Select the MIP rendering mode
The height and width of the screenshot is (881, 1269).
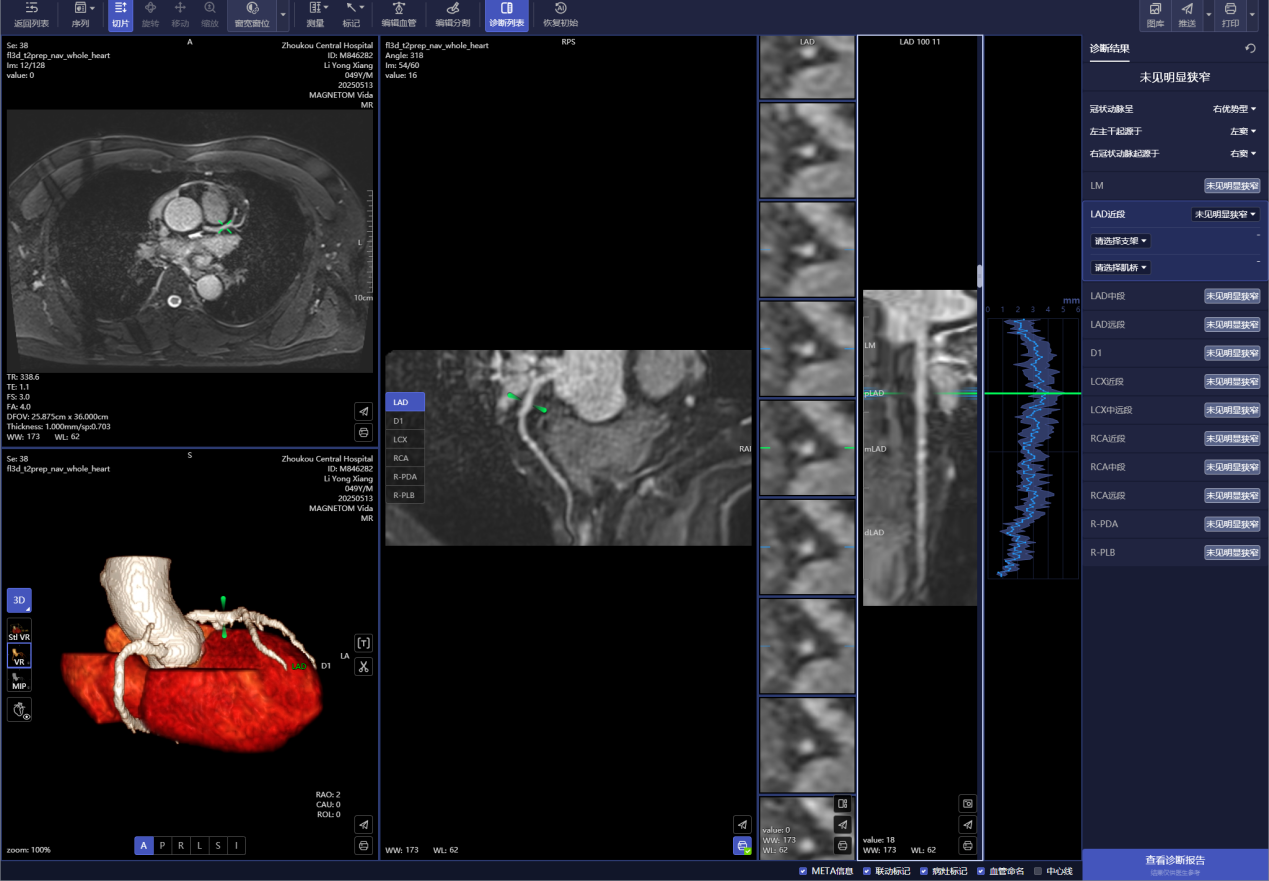tap(19, 680)
